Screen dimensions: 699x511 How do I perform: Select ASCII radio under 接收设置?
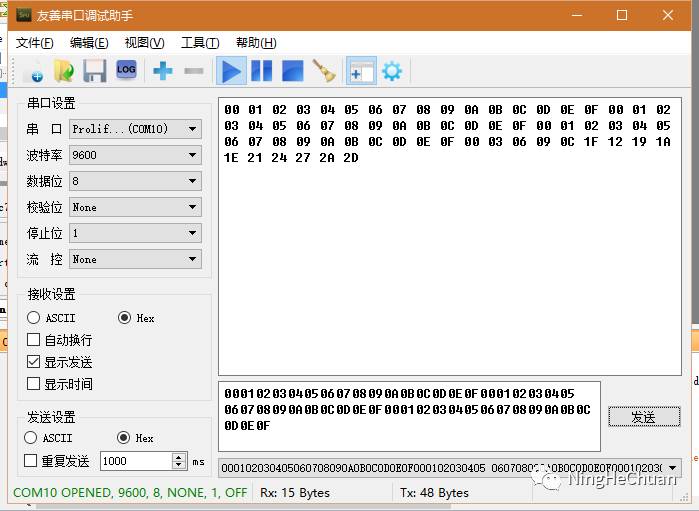coord(34,318)
